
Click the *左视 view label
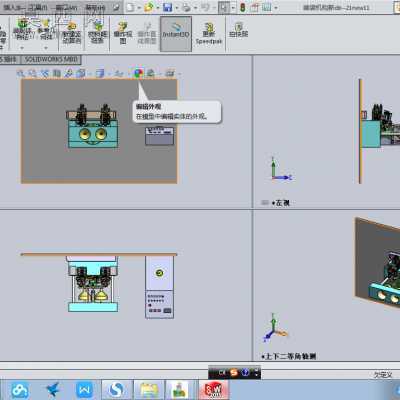pos(281,203)
